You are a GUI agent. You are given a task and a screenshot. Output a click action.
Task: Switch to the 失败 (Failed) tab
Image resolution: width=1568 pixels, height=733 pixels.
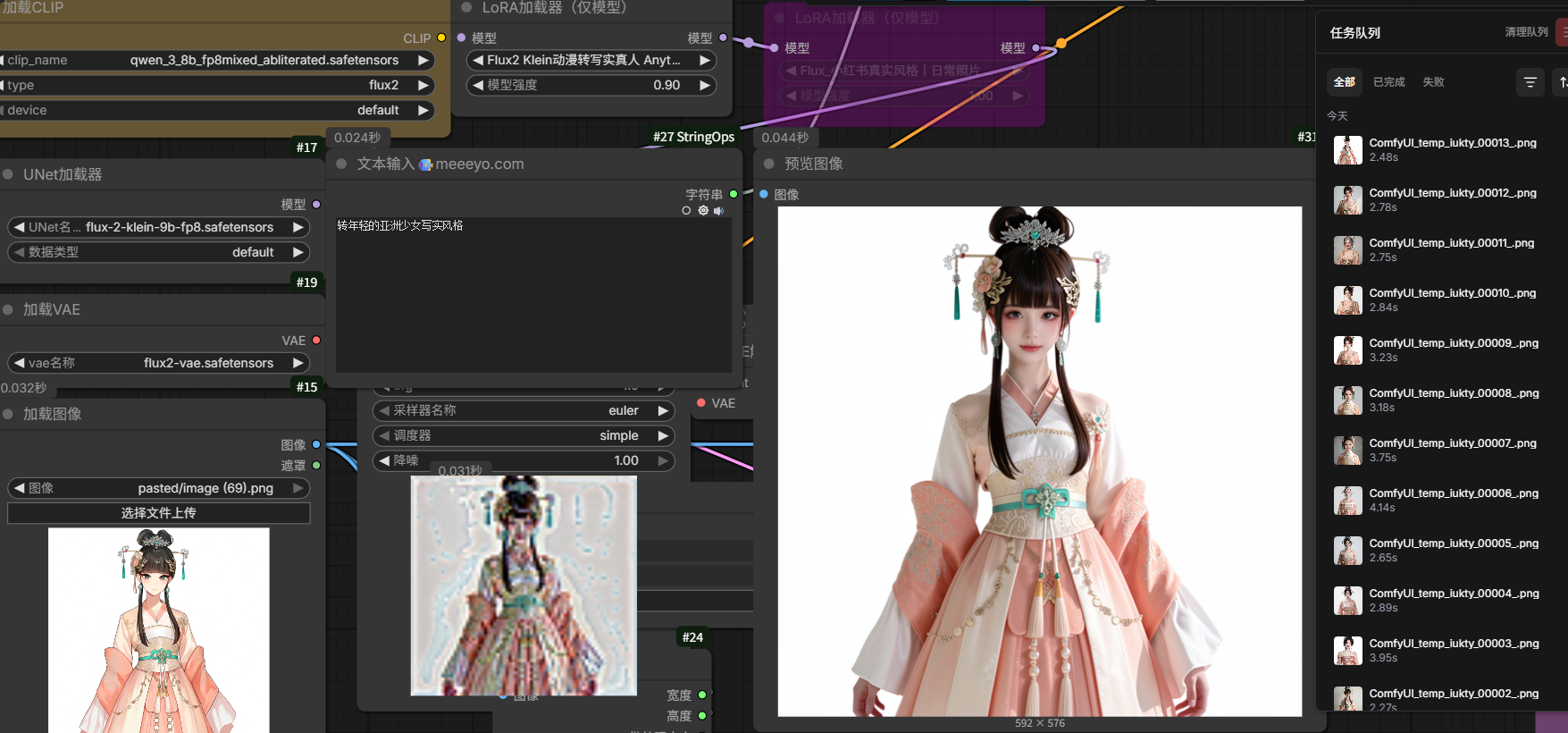(1433, 82)
